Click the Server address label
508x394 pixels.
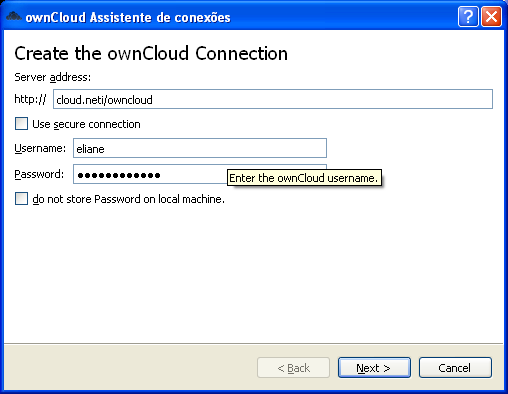(52, 77)
